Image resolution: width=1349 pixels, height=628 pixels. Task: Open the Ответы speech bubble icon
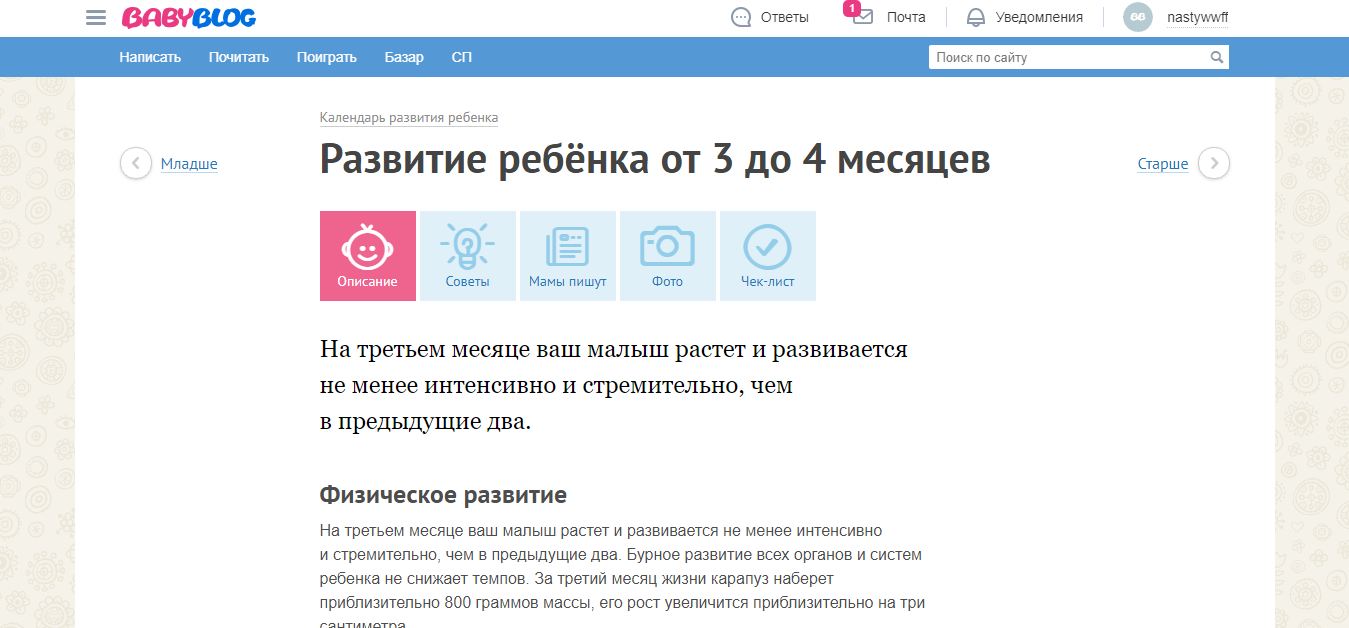(x=741, y=17)
